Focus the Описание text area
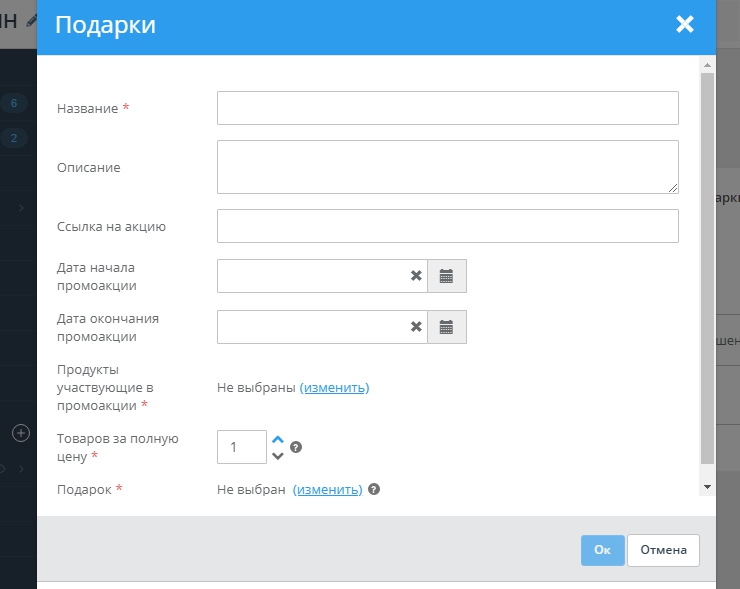 (447, 166)
